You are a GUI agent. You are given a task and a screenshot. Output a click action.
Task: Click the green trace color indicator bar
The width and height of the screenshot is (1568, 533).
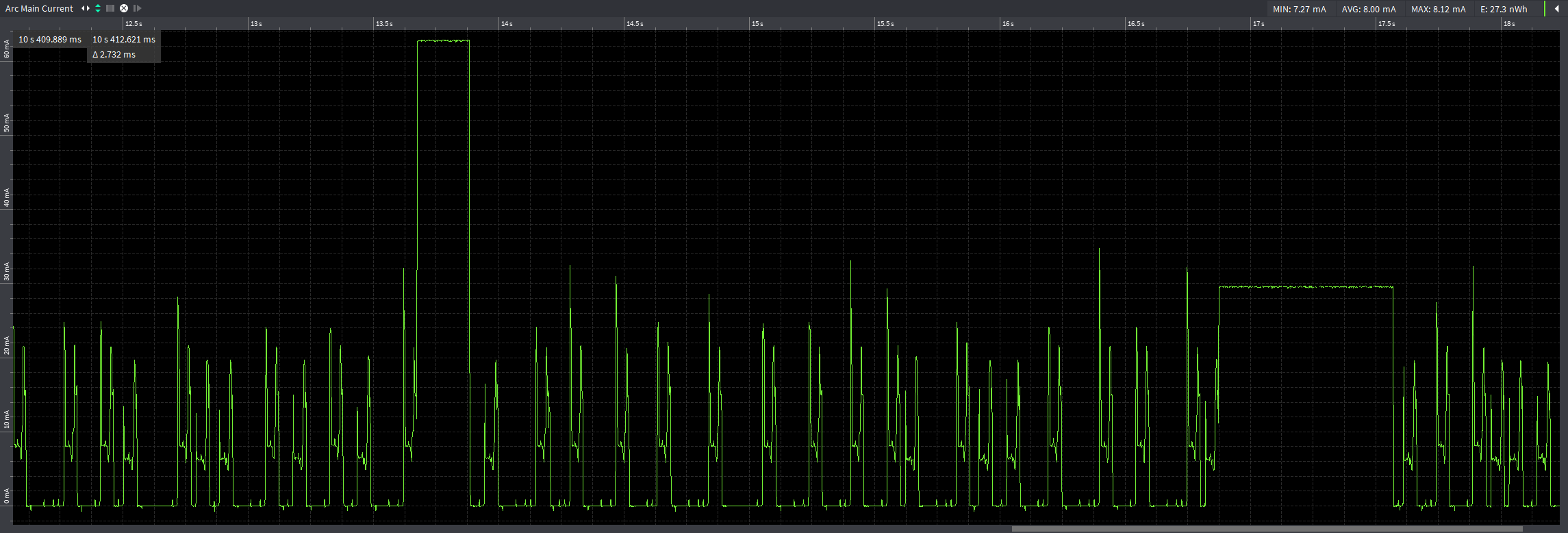(x=1545, y=8)
